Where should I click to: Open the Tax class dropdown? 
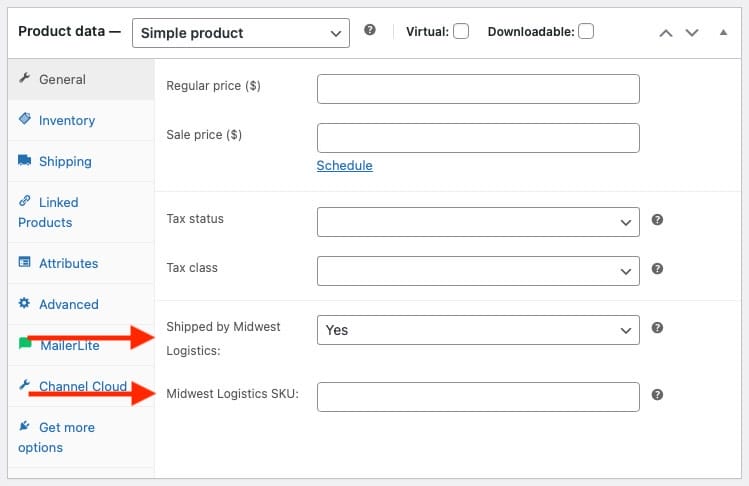478,271
